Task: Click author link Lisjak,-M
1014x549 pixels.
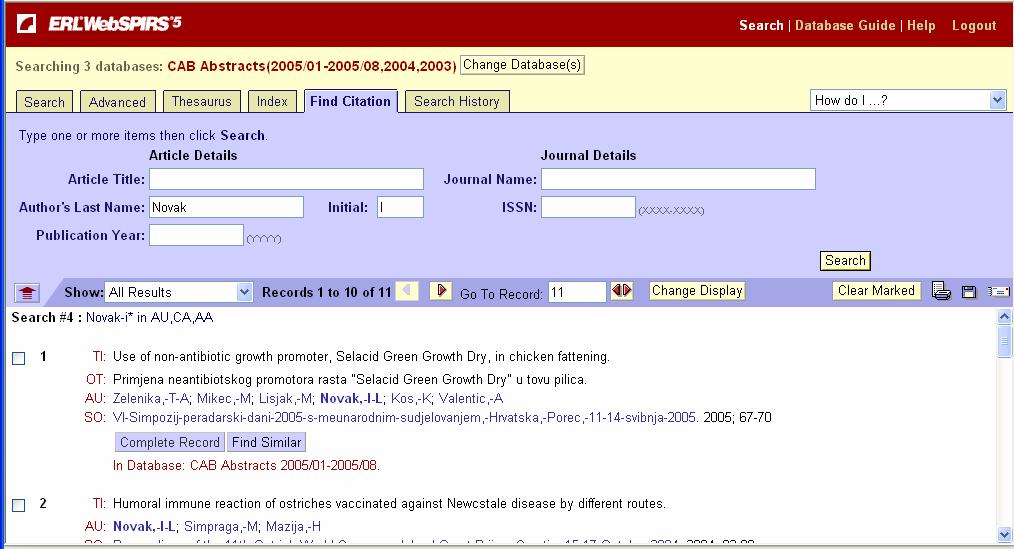Action: coord(285,398)
